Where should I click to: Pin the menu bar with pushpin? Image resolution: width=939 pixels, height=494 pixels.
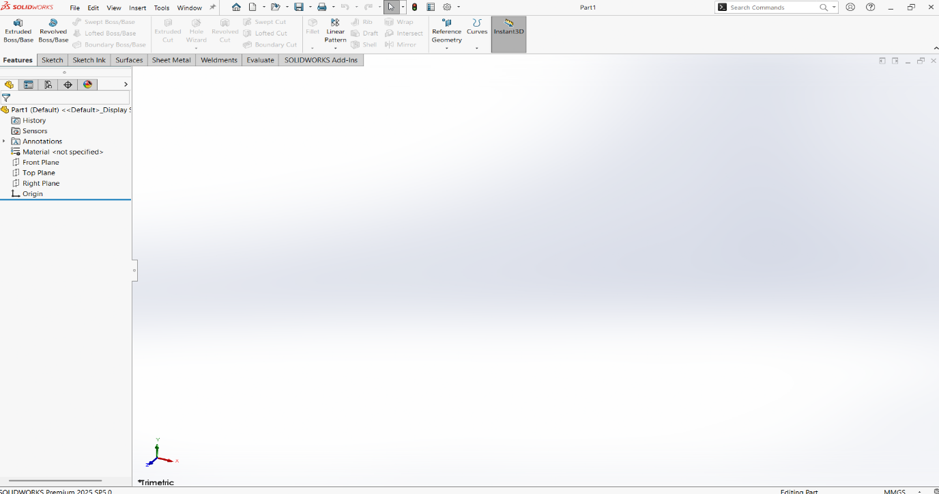click(212, 7)
